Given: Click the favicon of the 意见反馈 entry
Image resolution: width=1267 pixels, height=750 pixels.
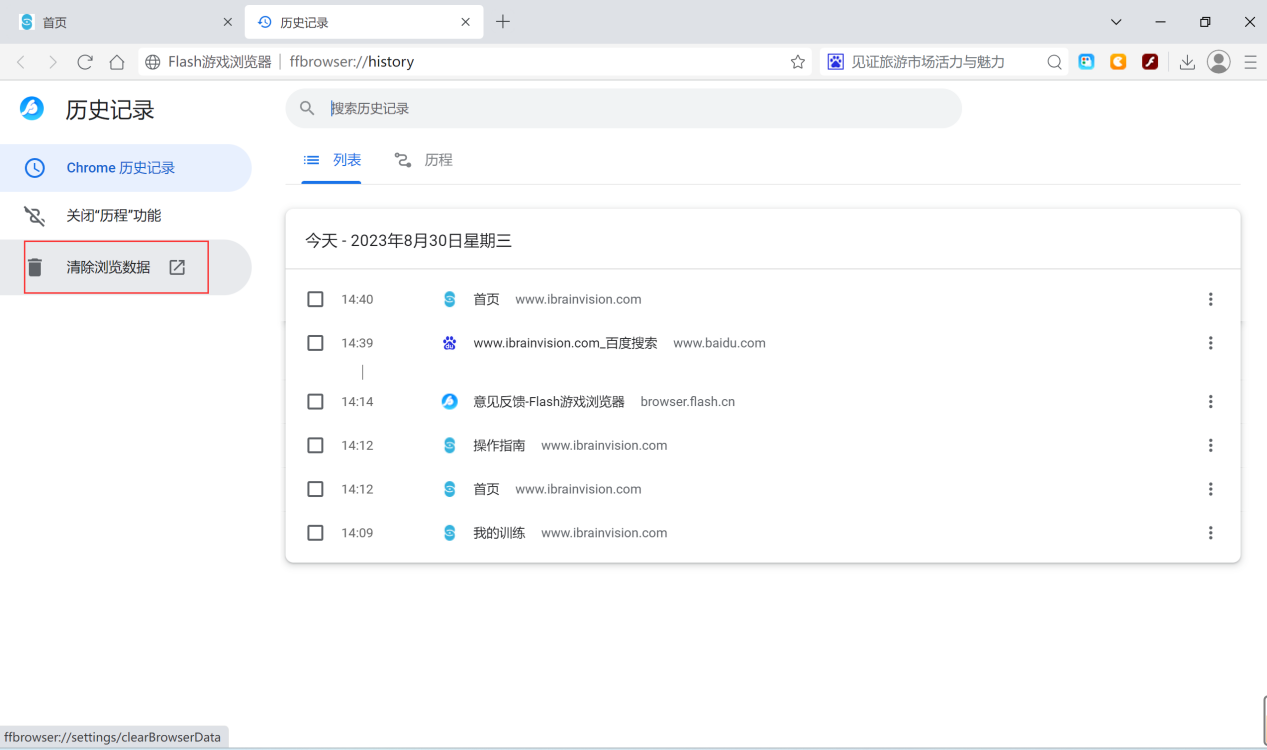Looking at the screenshot, I should coord(450,402).
